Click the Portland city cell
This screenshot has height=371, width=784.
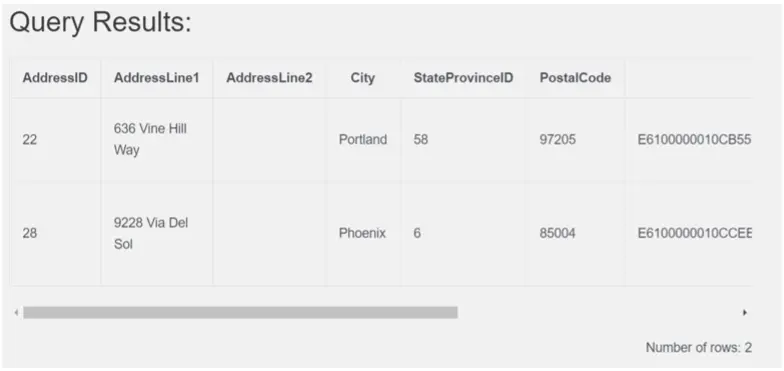[363, 140]
